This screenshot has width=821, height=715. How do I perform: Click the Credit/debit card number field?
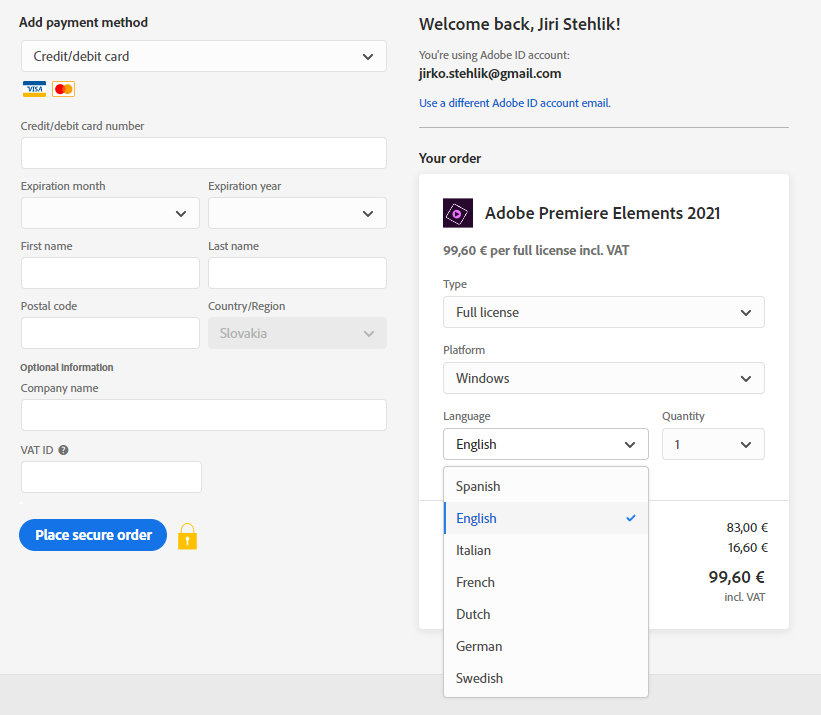pos(203,153)
